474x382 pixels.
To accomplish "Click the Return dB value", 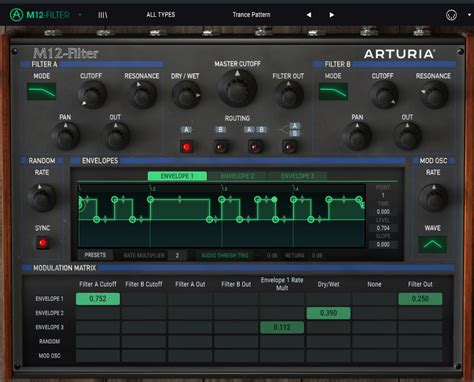I will [317, 256].
